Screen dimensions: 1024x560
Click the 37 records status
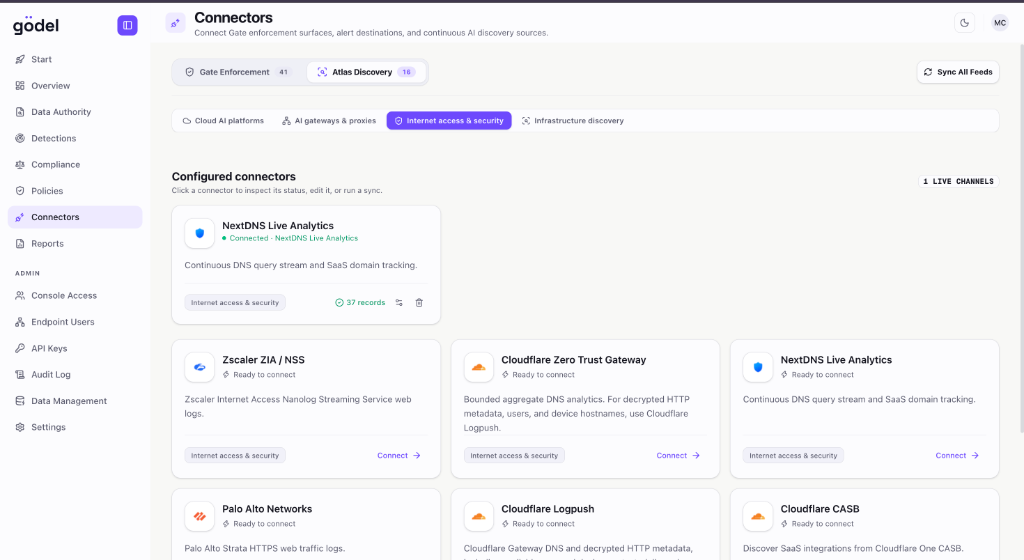coord(360,303)
